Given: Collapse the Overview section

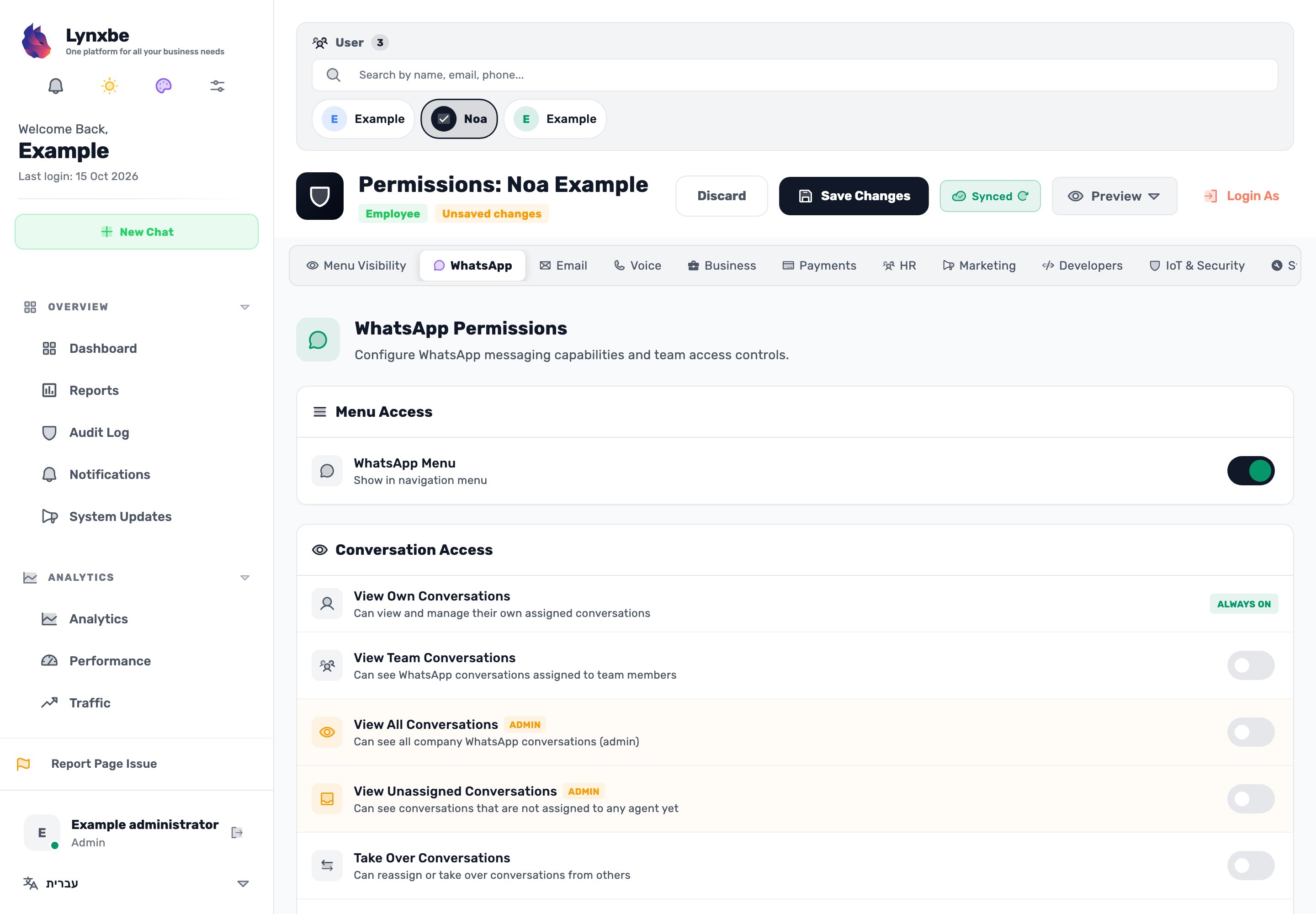Looking at the screenshot, I should 244,307.
